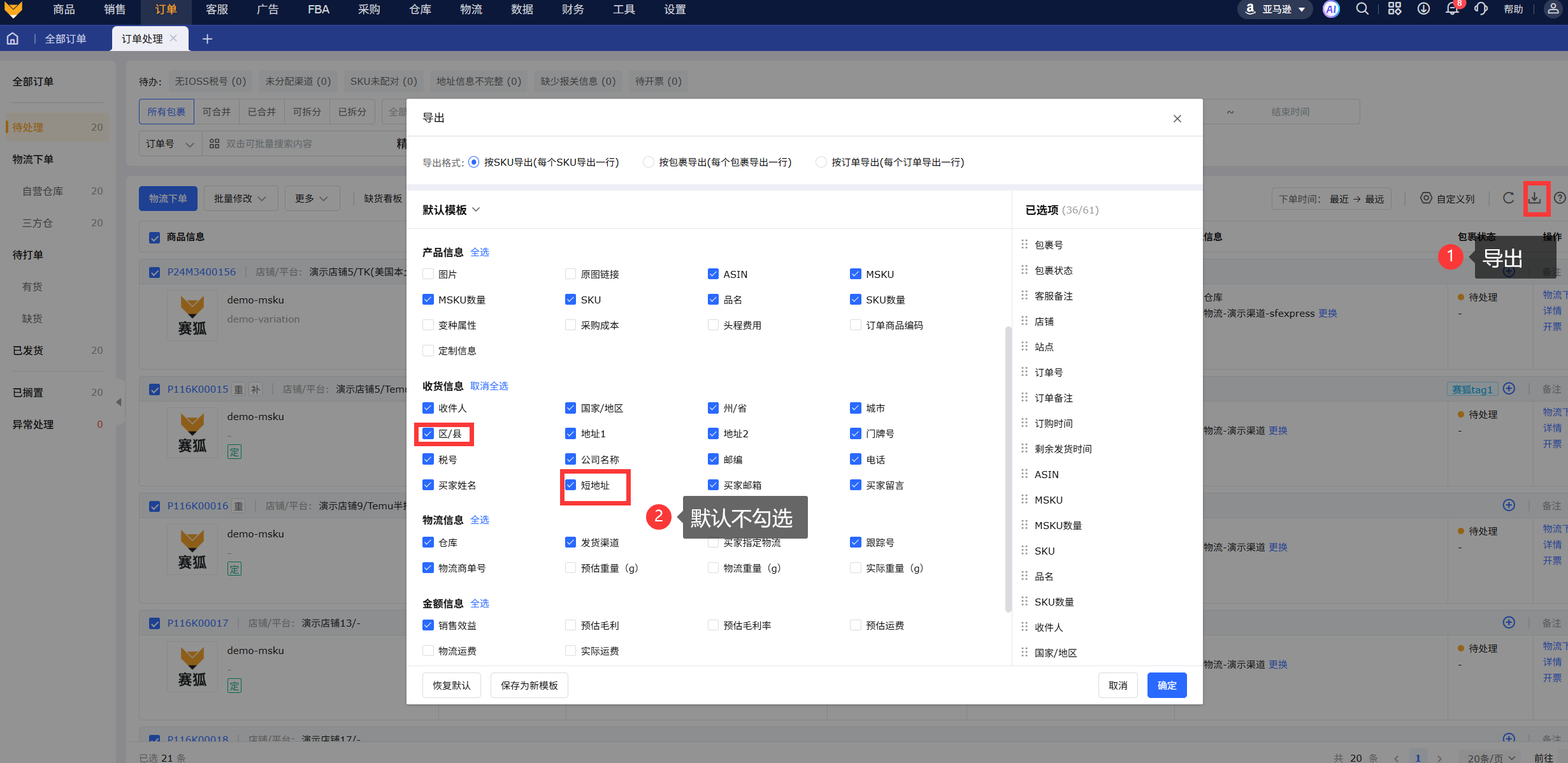Open the 亚马逊 platform selector
The width and height of the screenshot is (1568, 763).
tap(1275, 9)
